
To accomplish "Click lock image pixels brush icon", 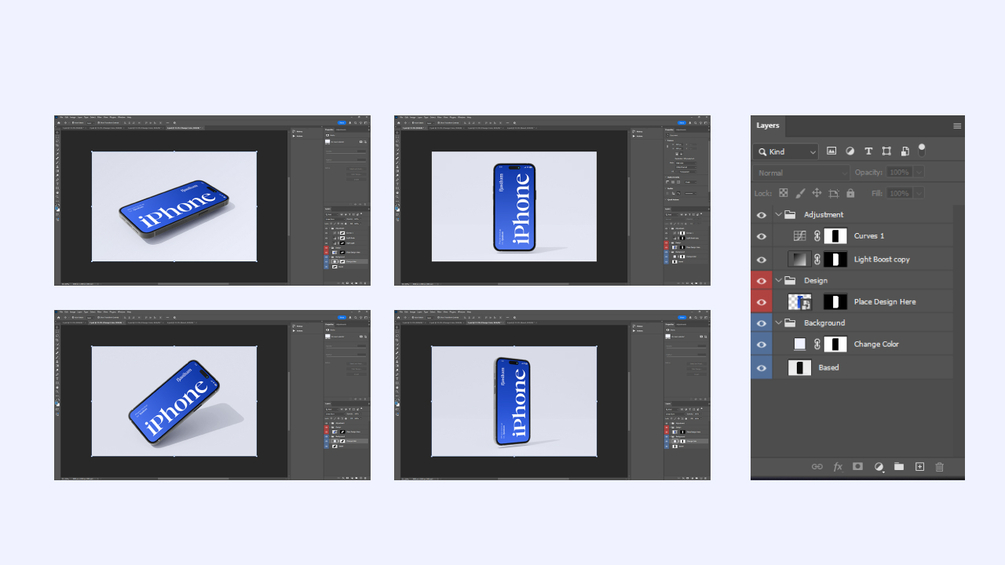I will pyautogui.click(x=800, y=193).
